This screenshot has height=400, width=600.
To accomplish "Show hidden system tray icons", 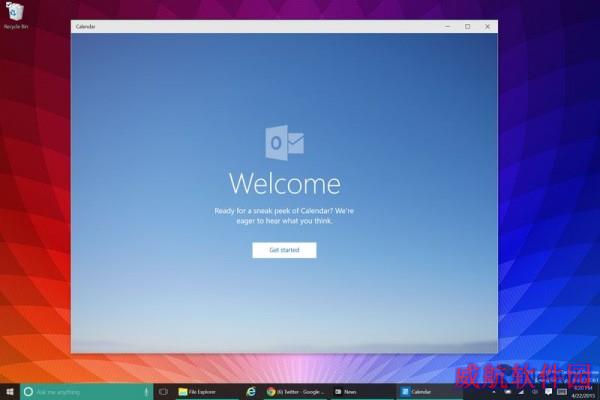I will coord(494,392).
